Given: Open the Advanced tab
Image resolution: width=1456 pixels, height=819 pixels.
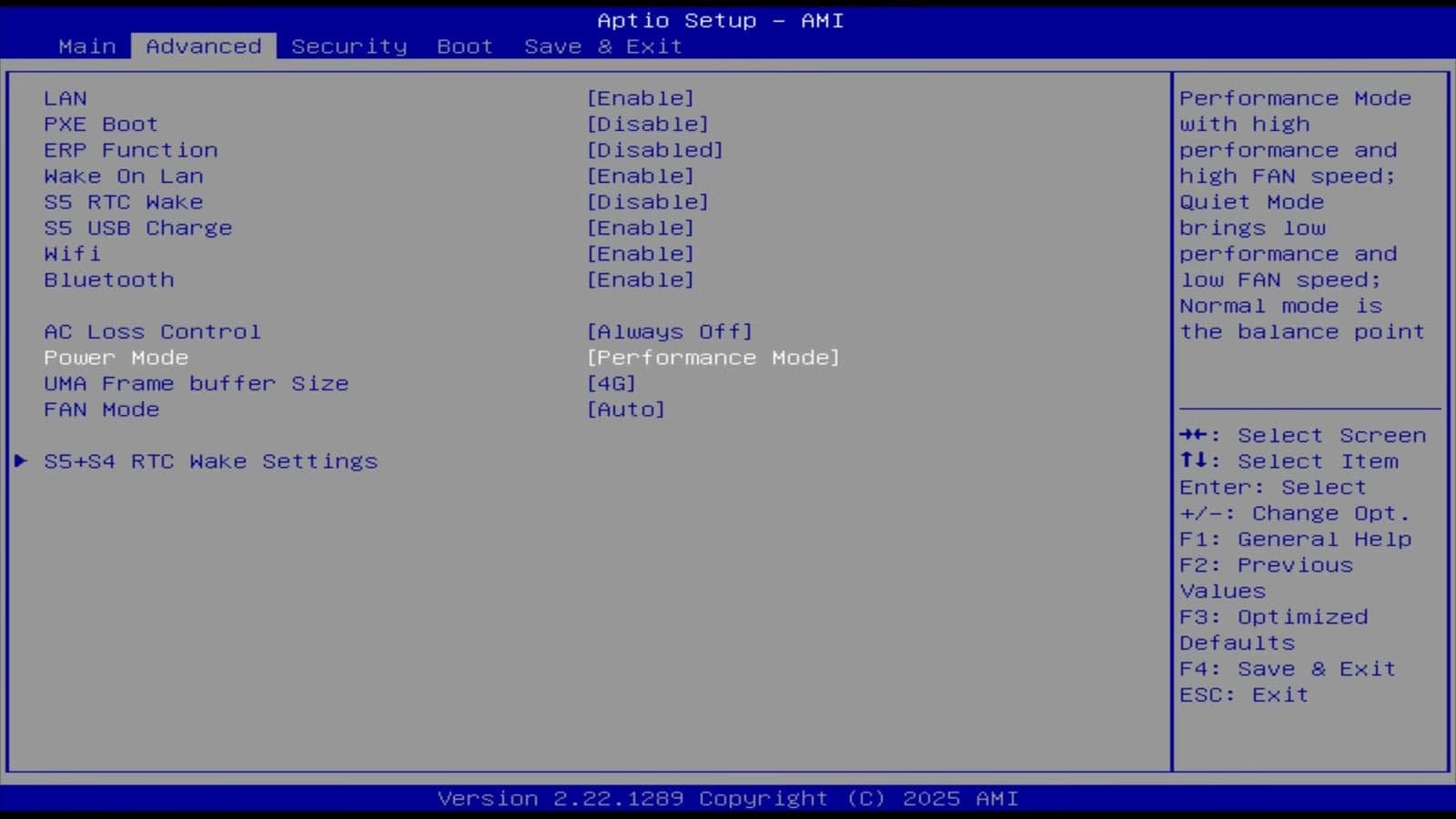Looking at the screenshot, I should click(204, 46).
